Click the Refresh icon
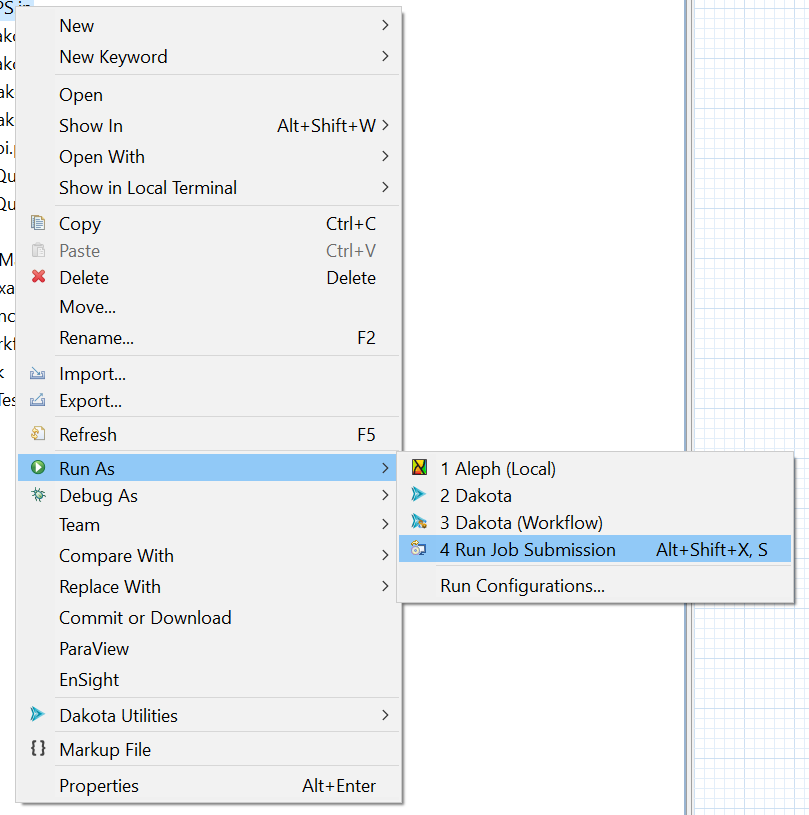 [x=38, y=434]
